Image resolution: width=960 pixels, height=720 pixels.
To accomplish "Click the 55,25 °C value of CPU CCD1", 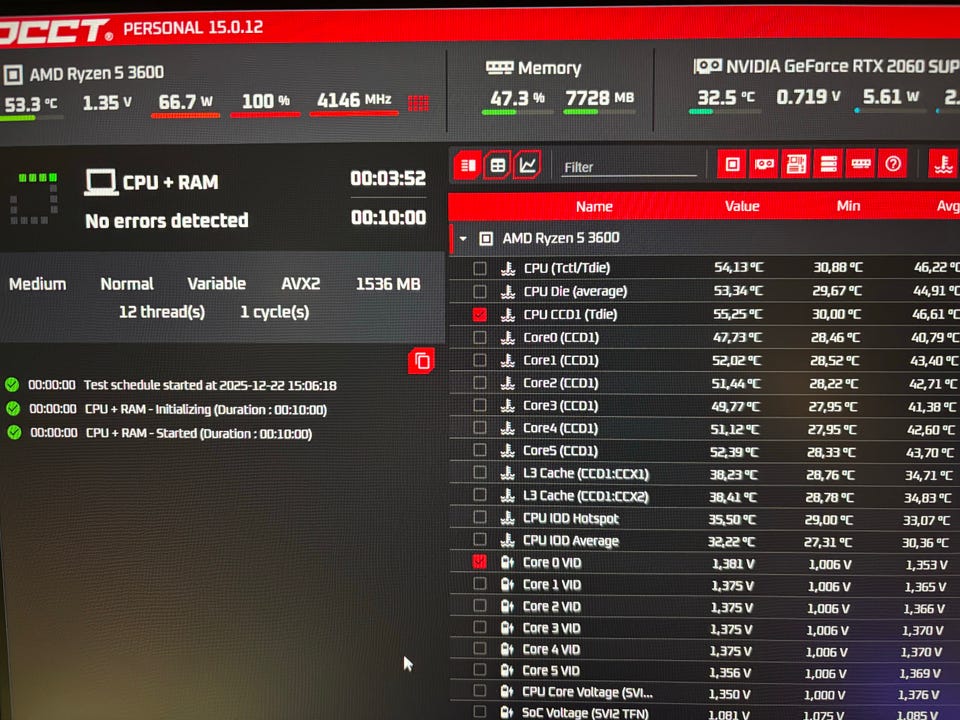I will pyautogui.click(x=738, y=314).
